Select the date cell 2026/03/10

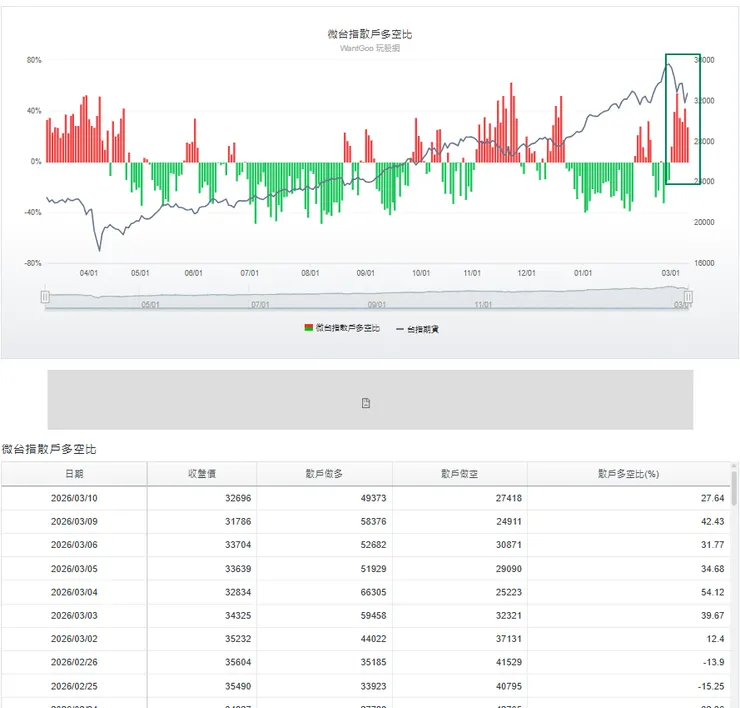(x=74, y=498)
